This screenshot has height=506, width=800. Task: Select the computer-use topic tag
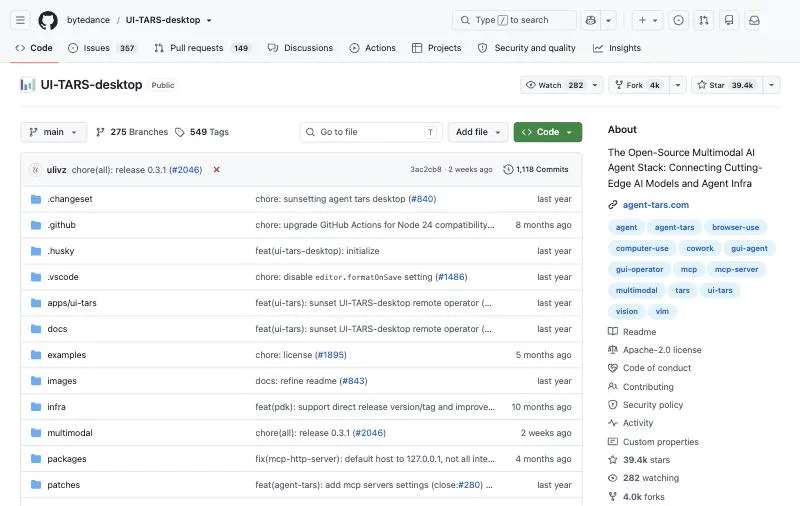[x=642, y=248]
